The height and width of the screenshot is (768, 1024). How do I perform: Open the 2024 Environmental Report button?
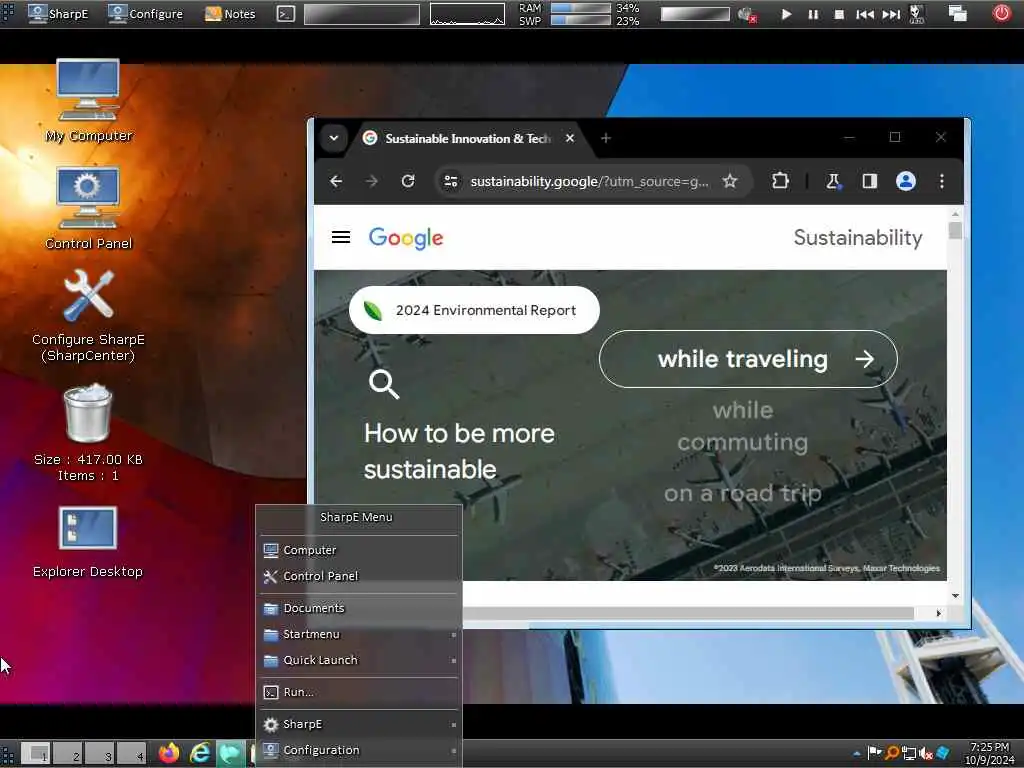[474, 310]
